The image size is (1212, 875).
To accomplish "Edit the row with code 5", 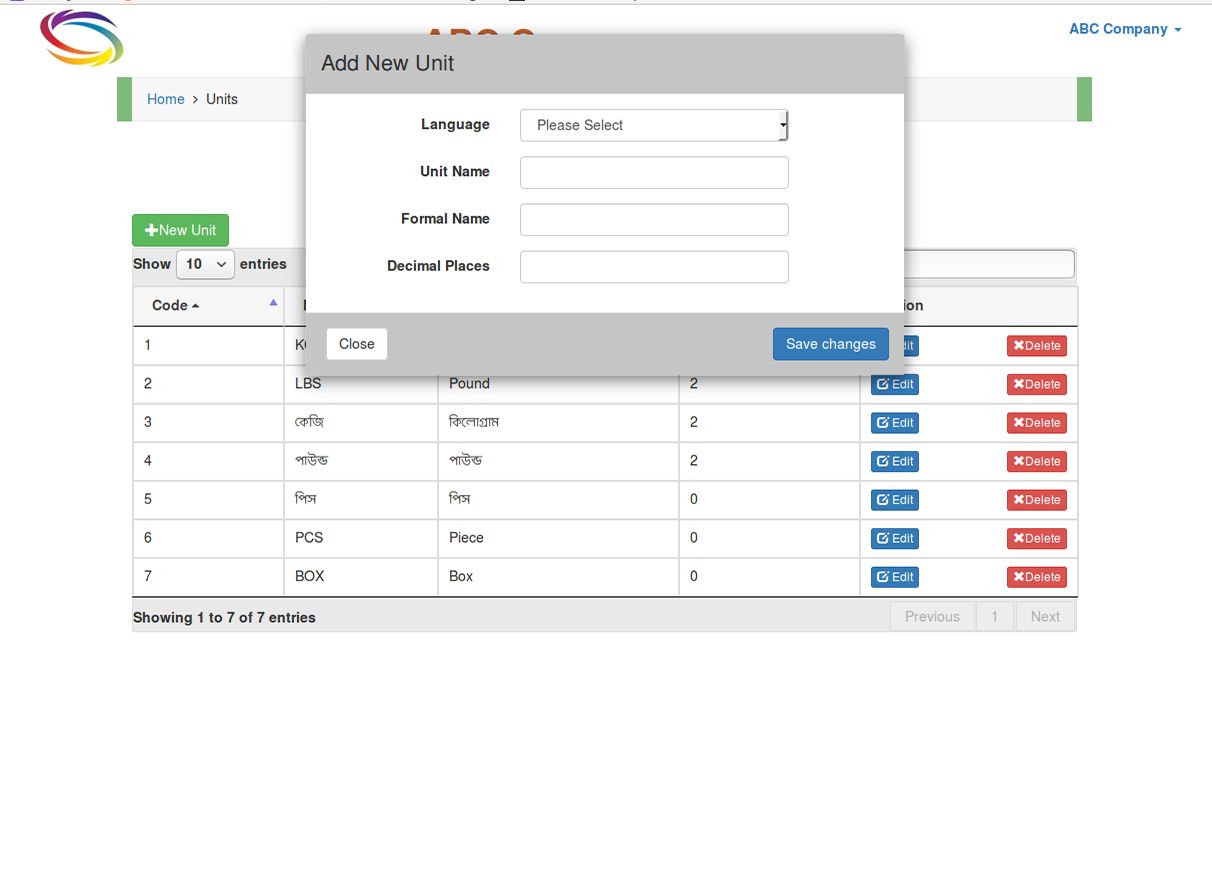I will click(x=895, y=500).
